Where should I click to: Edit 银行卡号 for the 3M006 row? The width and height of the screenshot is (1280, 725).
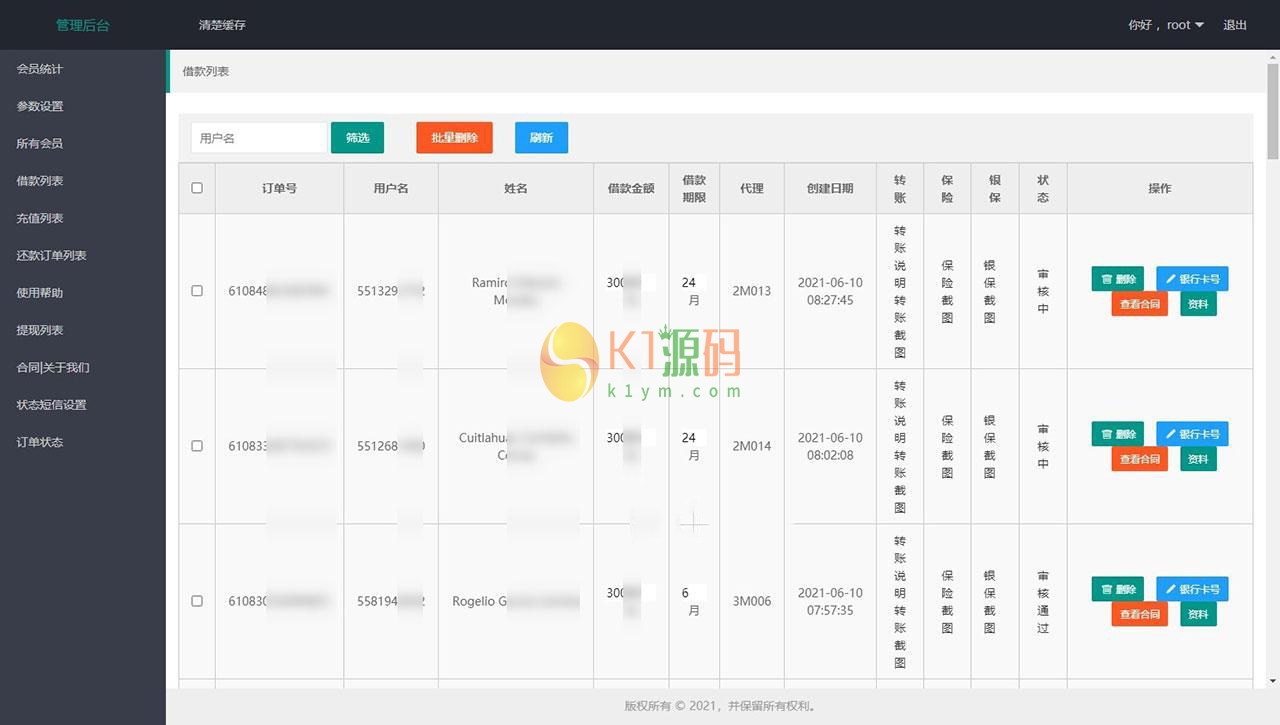(x=1192, y=590)
